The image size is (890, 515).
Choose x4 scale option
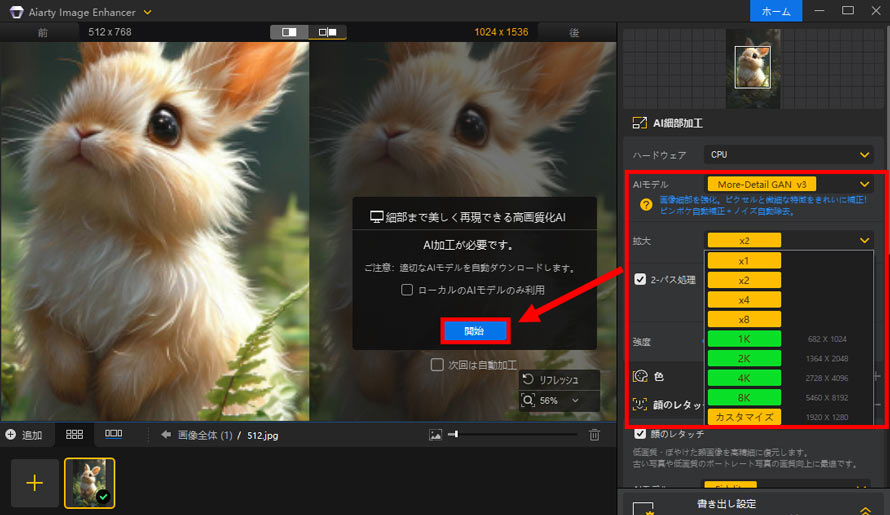(x=744, y=300)
